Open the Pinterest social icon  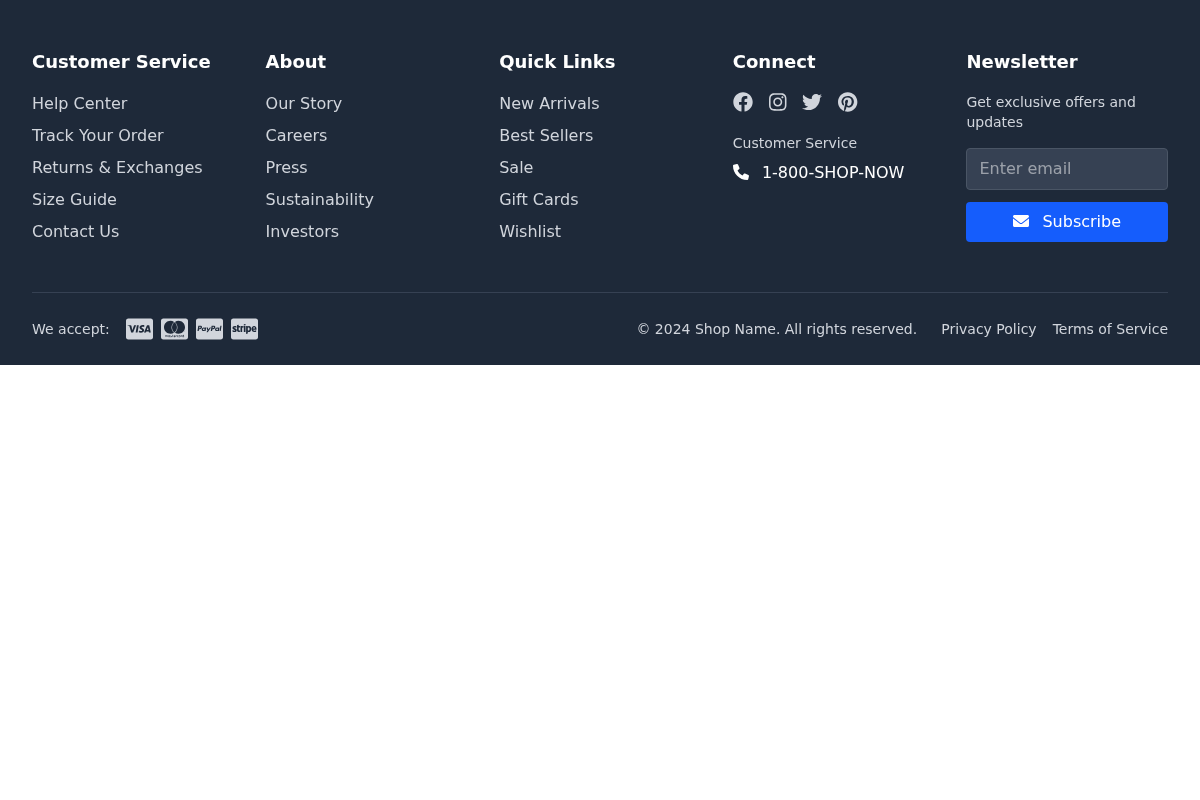pyautogui.click(x=848, y=102)
